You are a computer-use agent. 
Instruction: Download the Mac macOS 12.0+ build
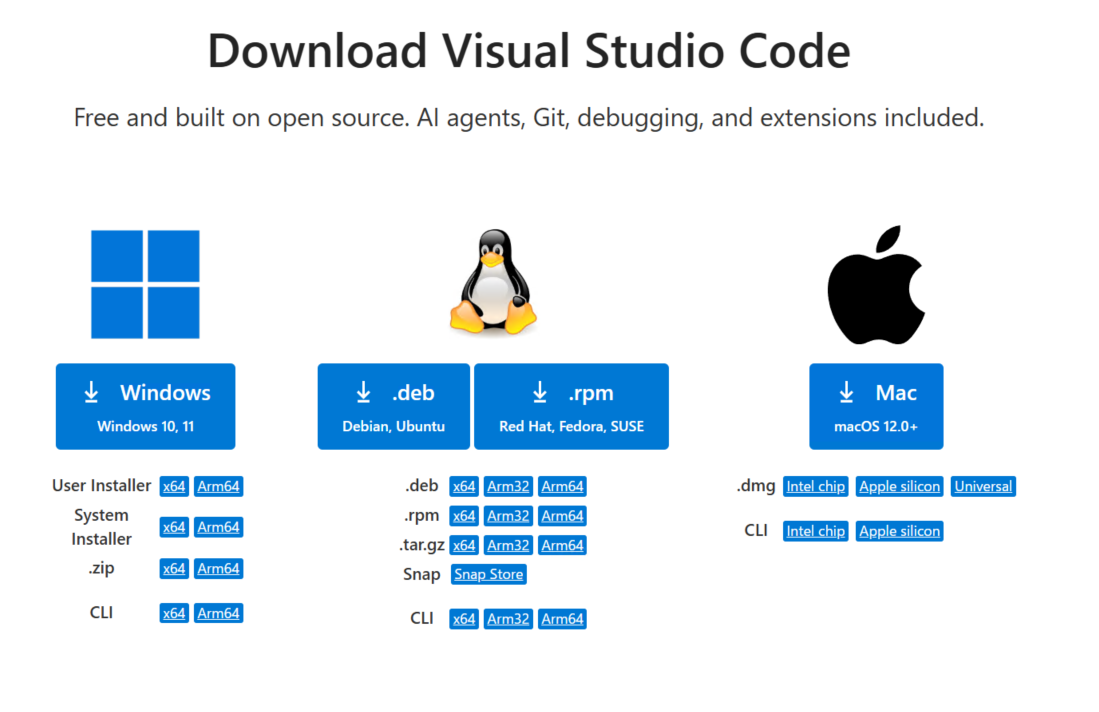[876, 406]
